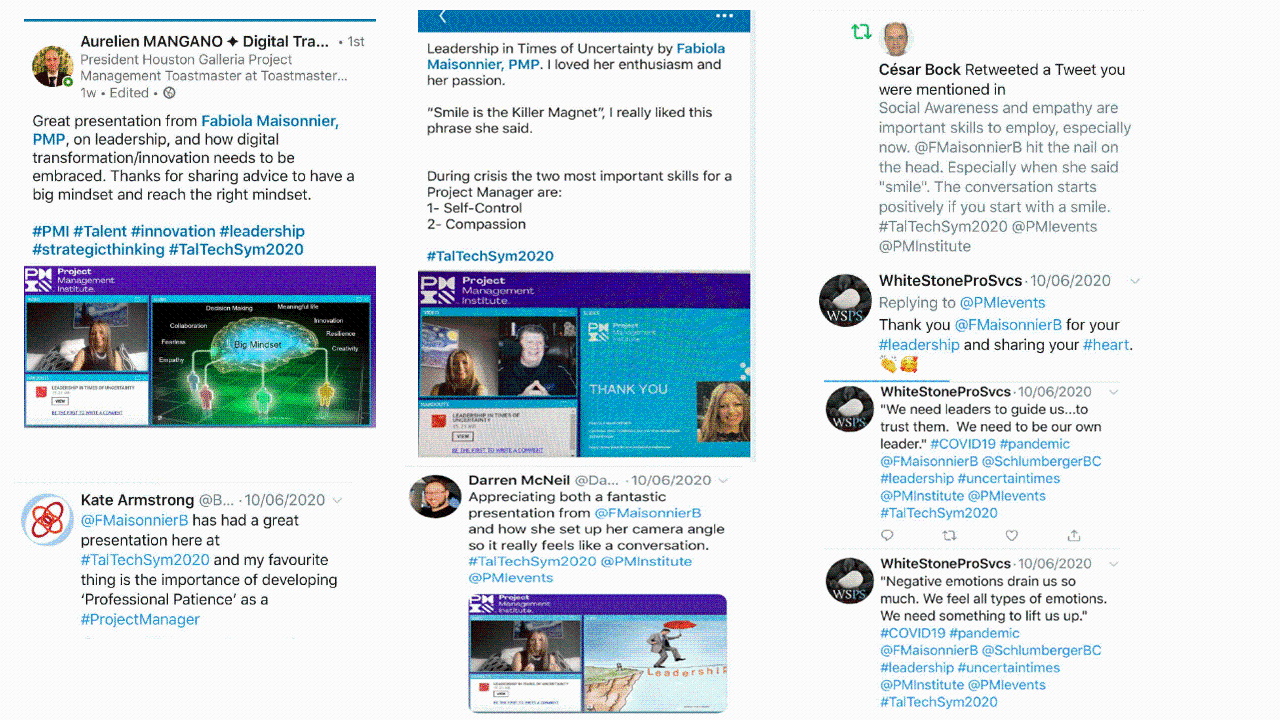This screenshot has width=1280, height=720.
Task: Click the reply speech bubble icon
Action: [887, 536]
